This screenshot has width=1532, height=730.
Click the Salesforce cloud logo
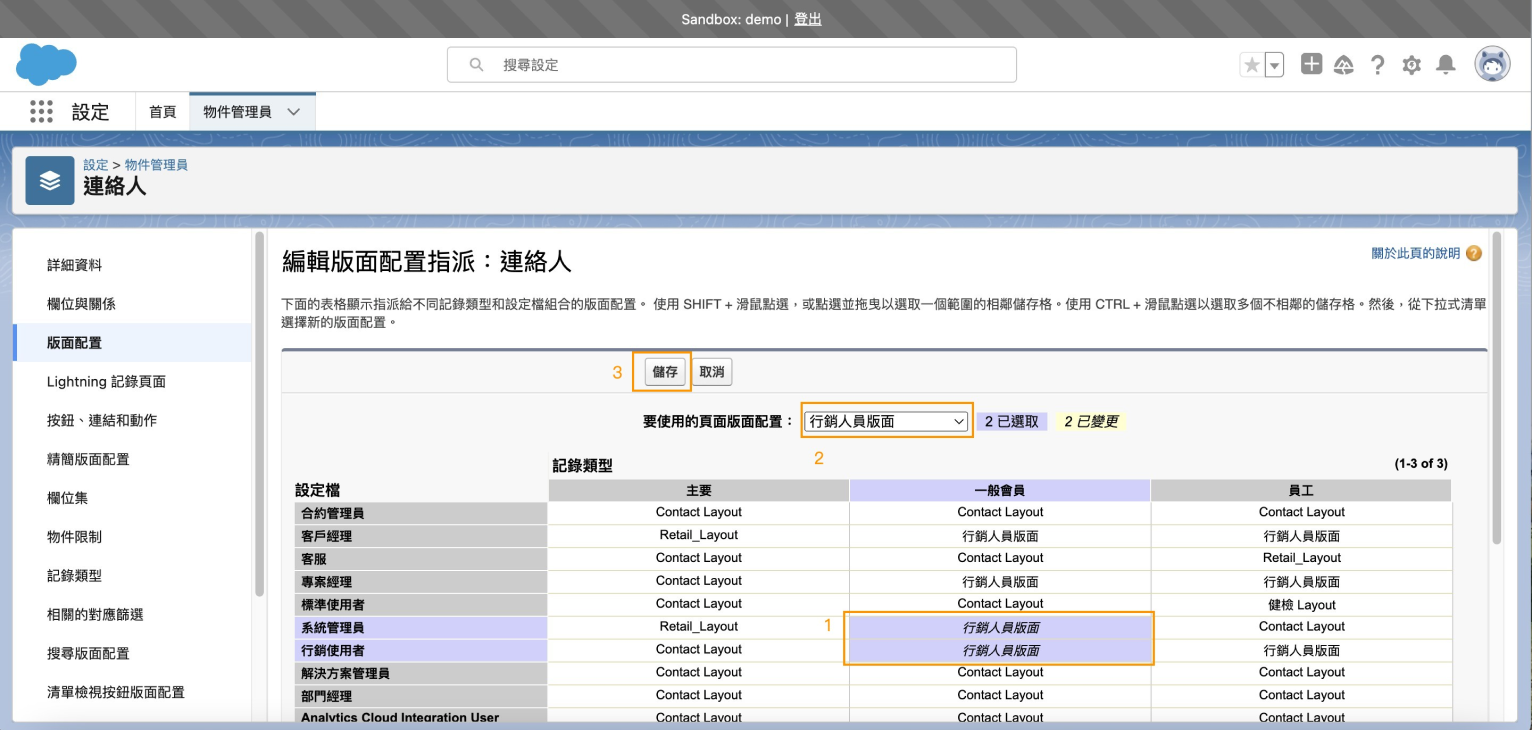(46, 65)
